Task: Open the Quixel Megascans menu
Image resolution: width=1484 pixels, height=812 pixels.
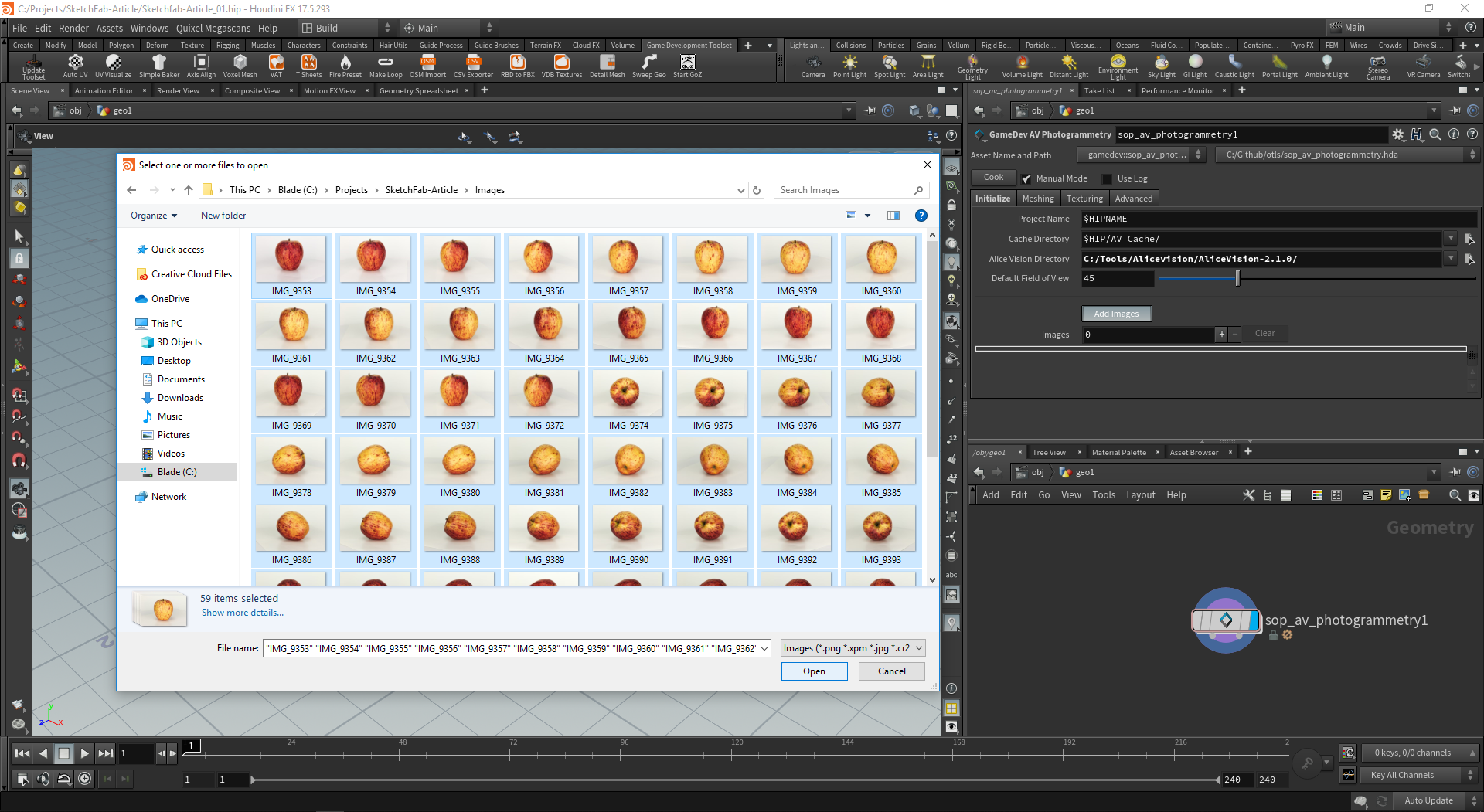Action: point(213,29)
